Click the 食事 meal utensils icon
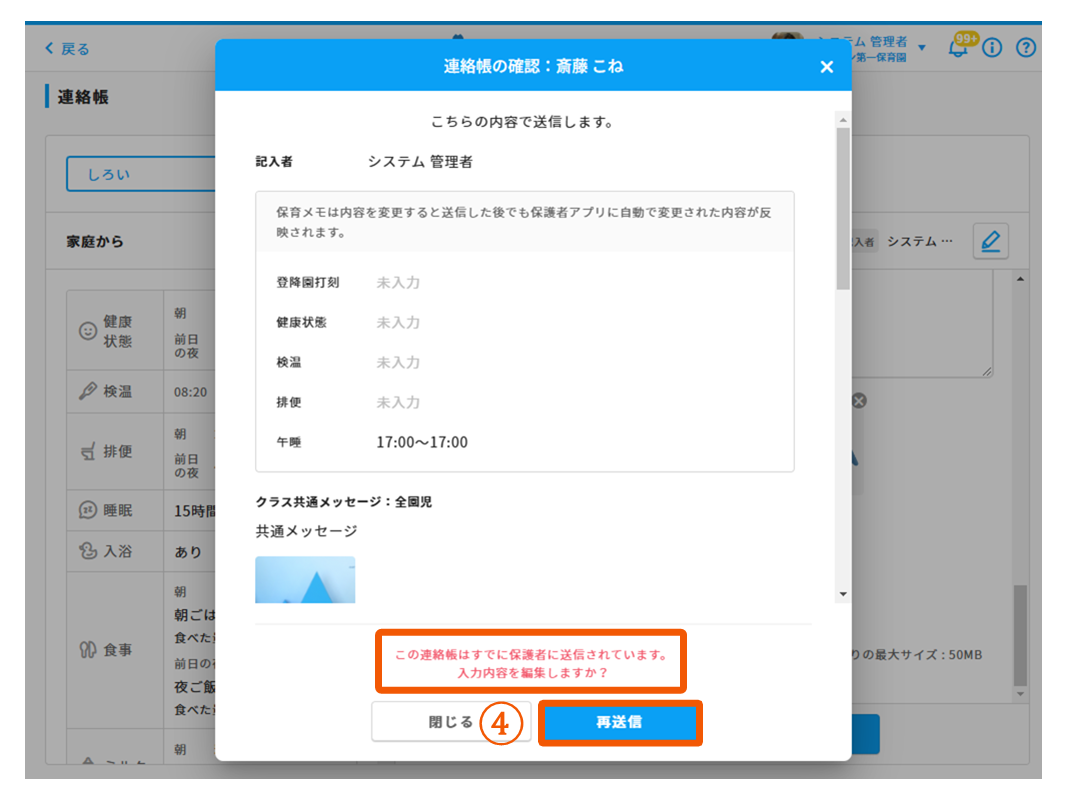This screenshot has height=800, width=1067. click(x=88, y=650)
